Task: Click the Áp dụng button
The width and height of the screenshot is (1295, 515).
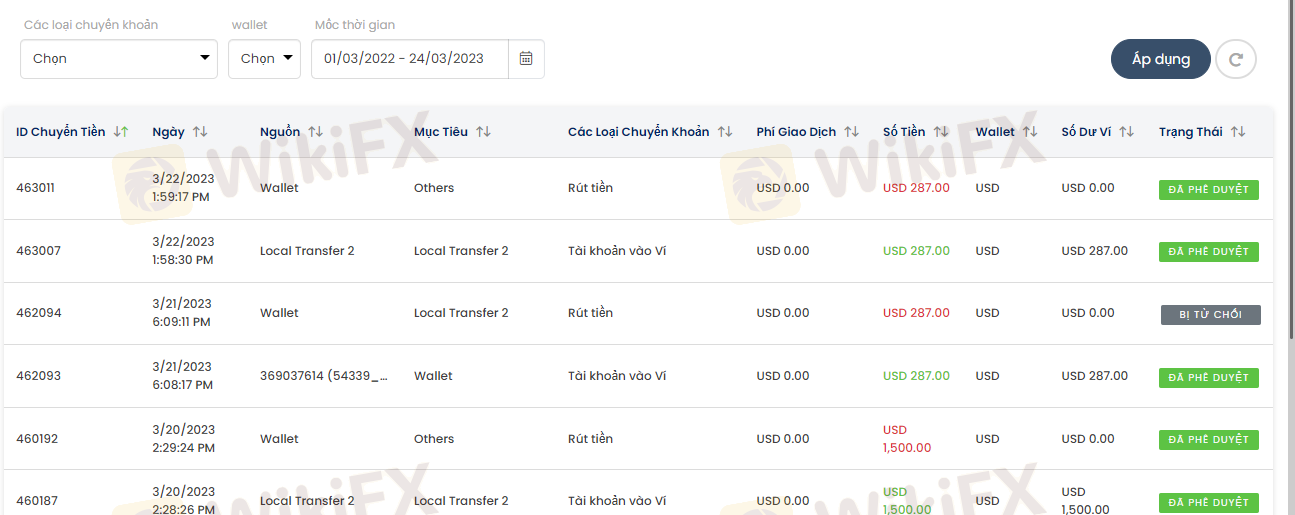Action: pos(1161,59)
